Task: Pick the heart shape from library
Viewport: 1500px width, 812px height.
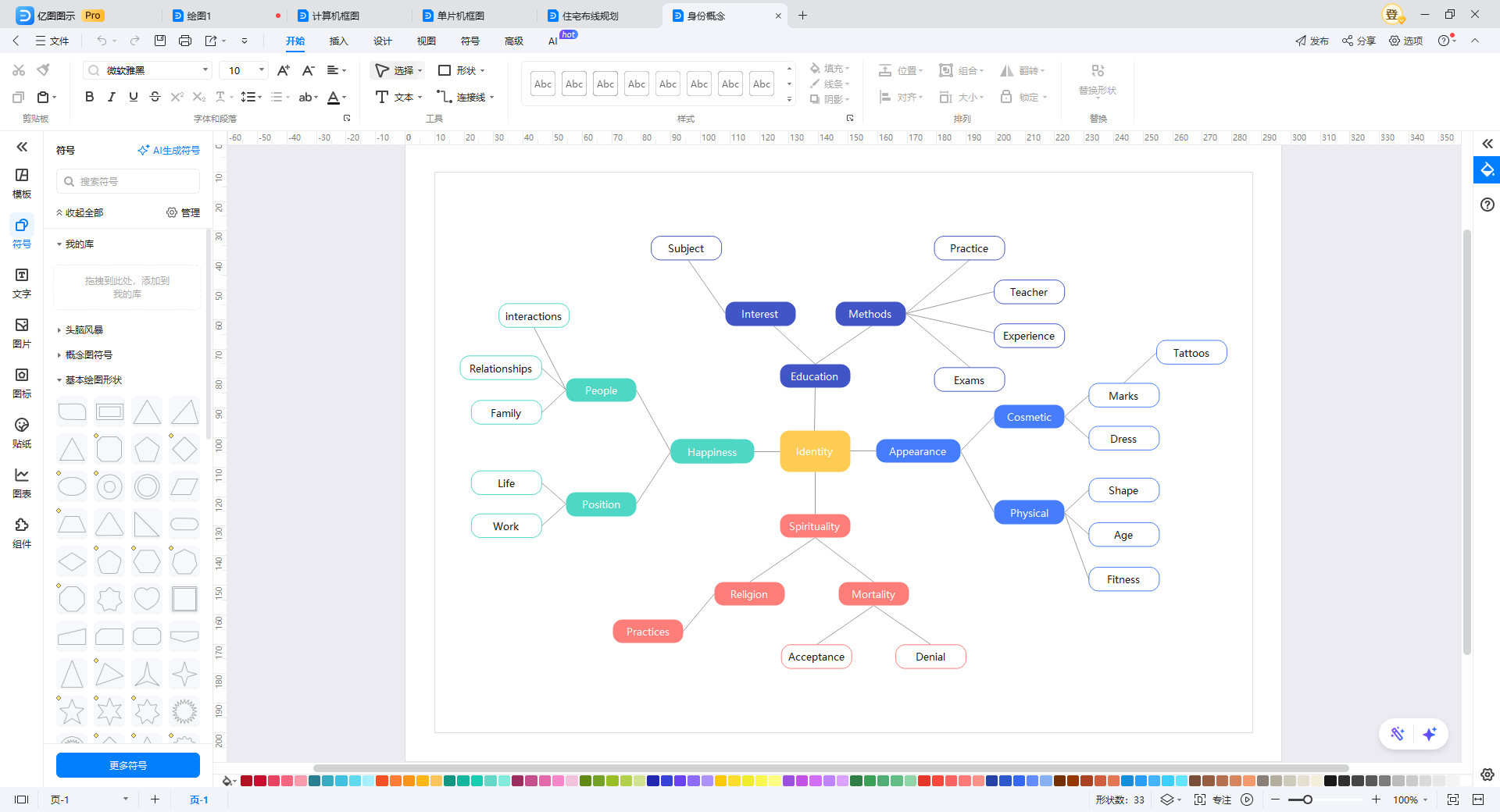Action: coord(147,600)
